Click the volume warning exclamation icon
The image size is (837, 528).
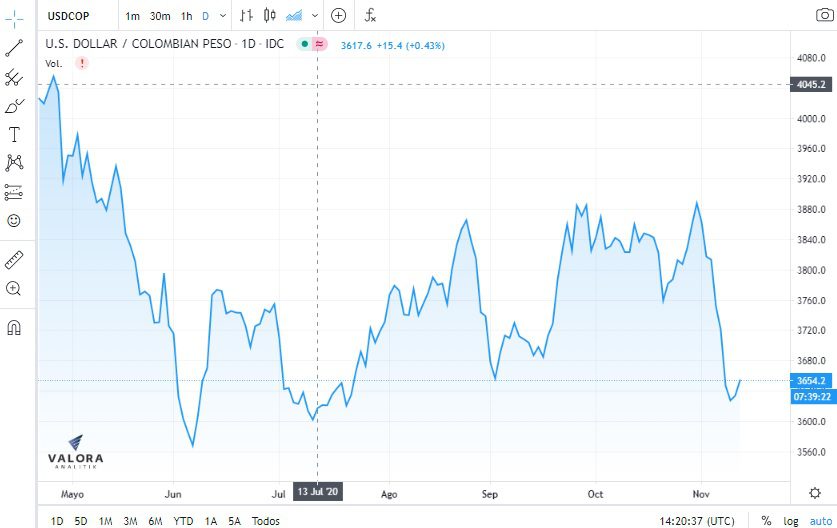click(82, 63)
